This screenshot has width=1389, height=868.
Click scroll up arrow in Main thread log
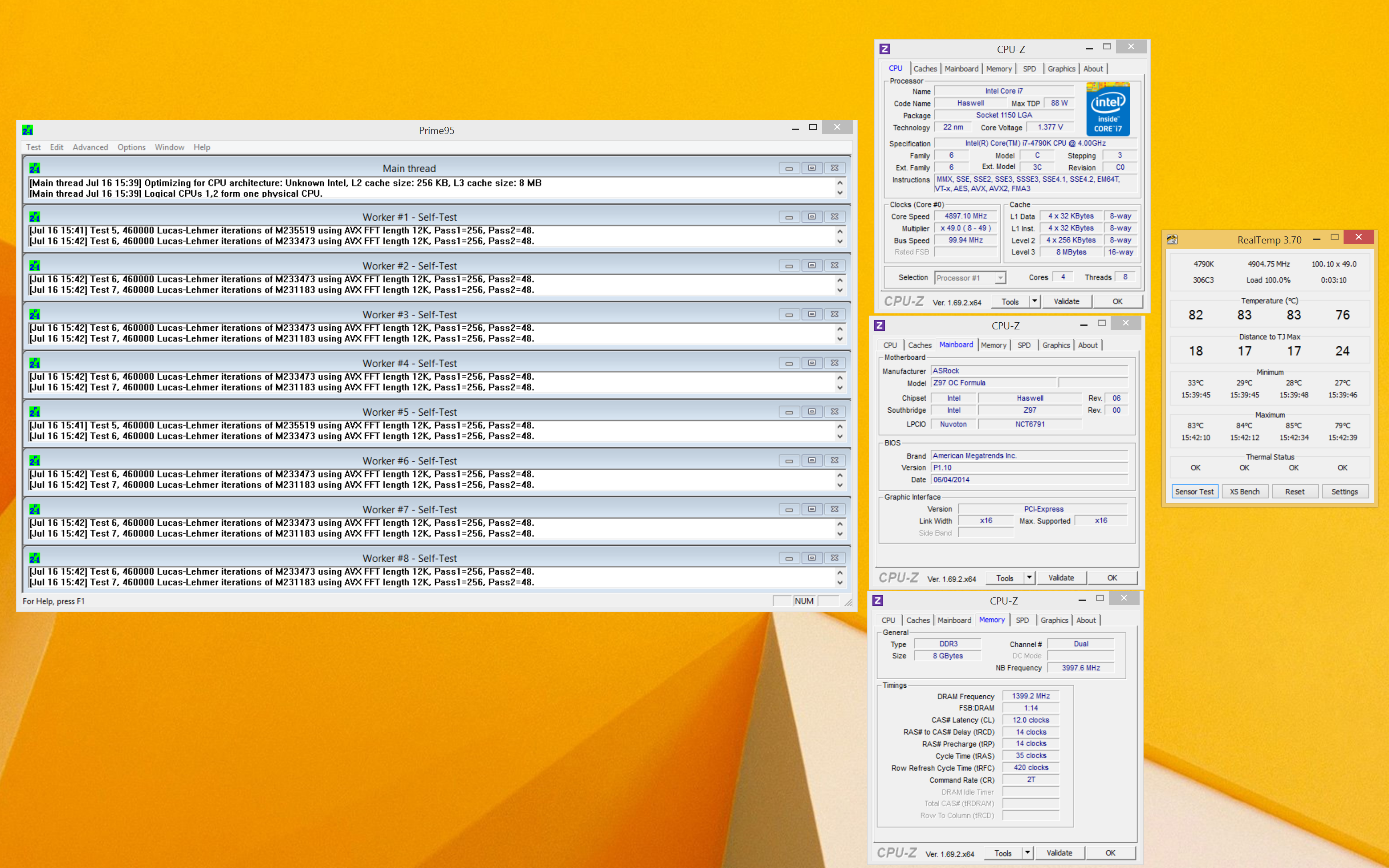point(839,183)
